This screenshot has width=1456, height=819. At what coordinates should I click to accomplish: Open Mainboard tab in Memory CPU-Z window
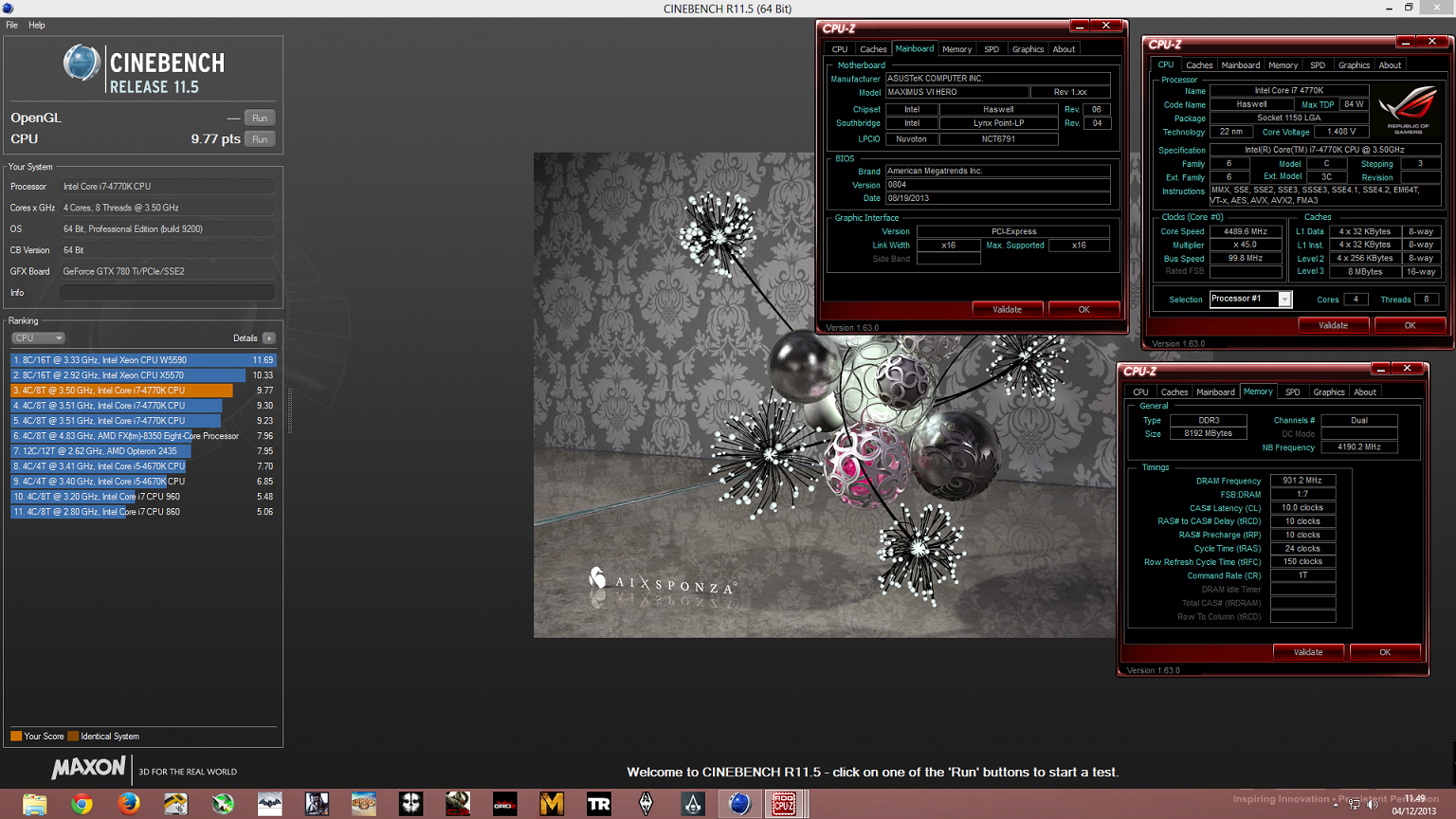[1215, 392]
